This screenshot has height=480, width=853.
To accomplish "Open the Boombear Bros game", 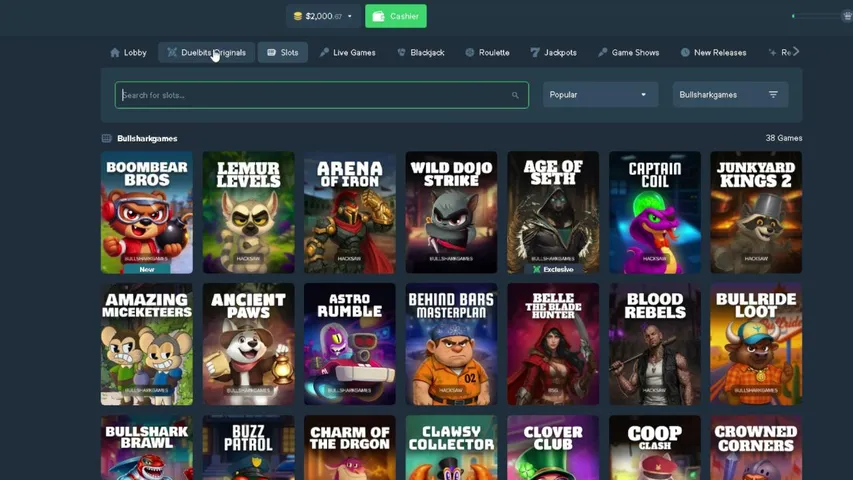I will click(x=147, y=212).
